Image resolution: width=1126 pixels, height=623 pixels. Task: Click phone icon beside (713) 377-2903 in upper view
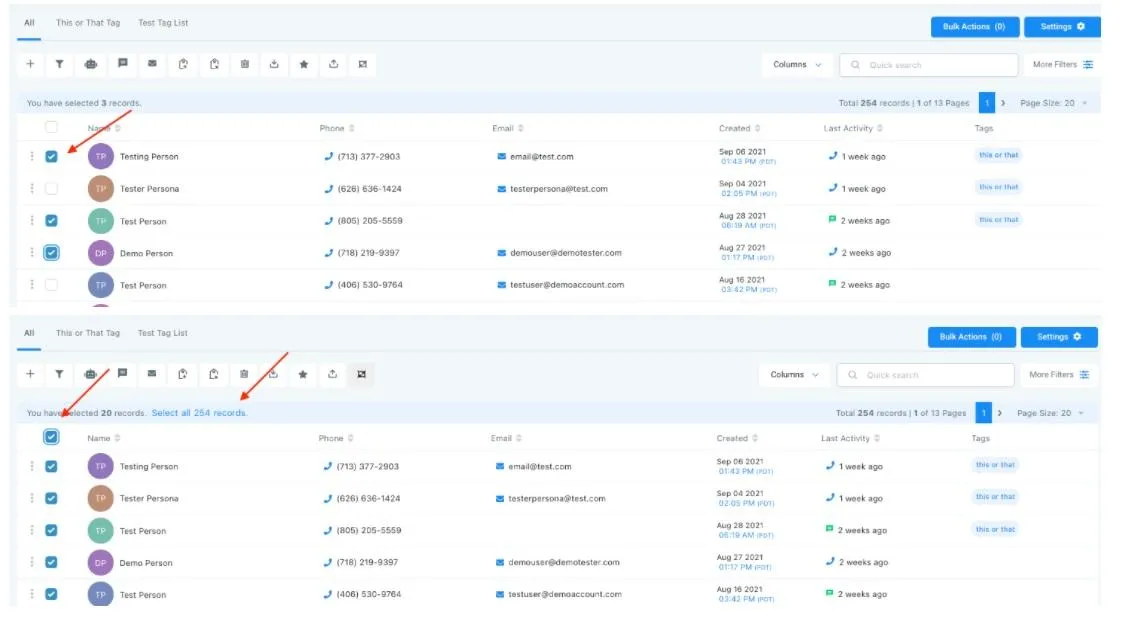tap(328, 156)
